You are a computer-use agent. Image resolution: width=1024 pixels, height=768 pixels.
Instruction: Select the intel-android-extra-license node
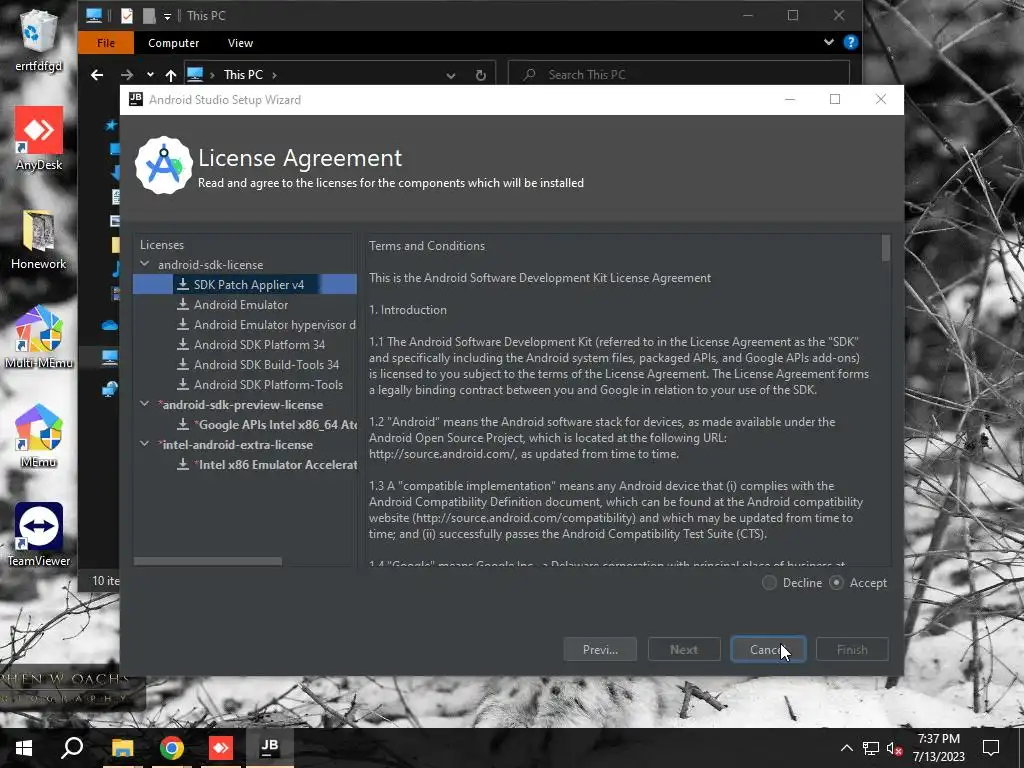coord(236,445)
